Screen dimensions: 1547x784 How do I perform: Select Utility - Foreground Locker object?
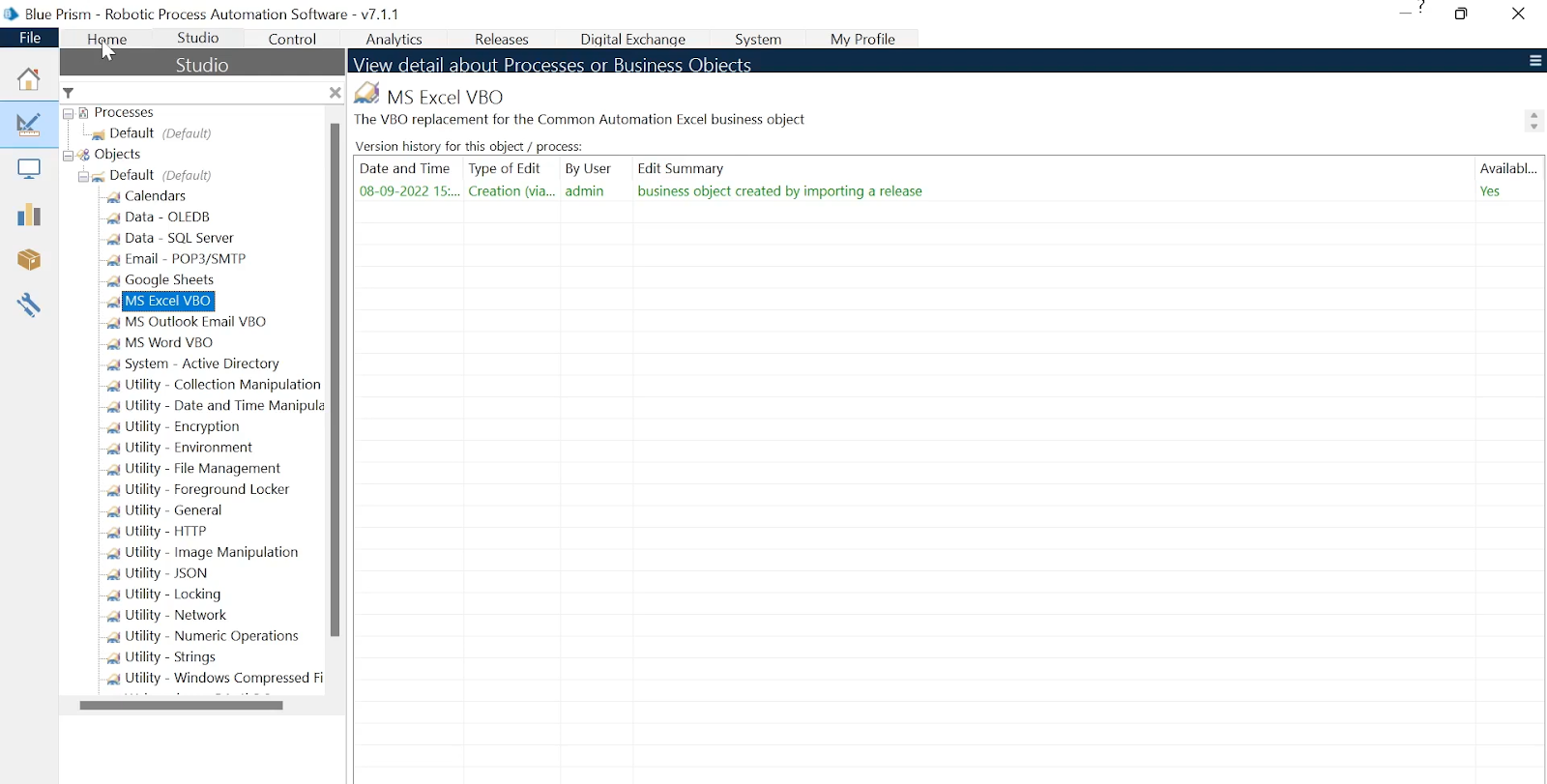(x=207, y=490)
